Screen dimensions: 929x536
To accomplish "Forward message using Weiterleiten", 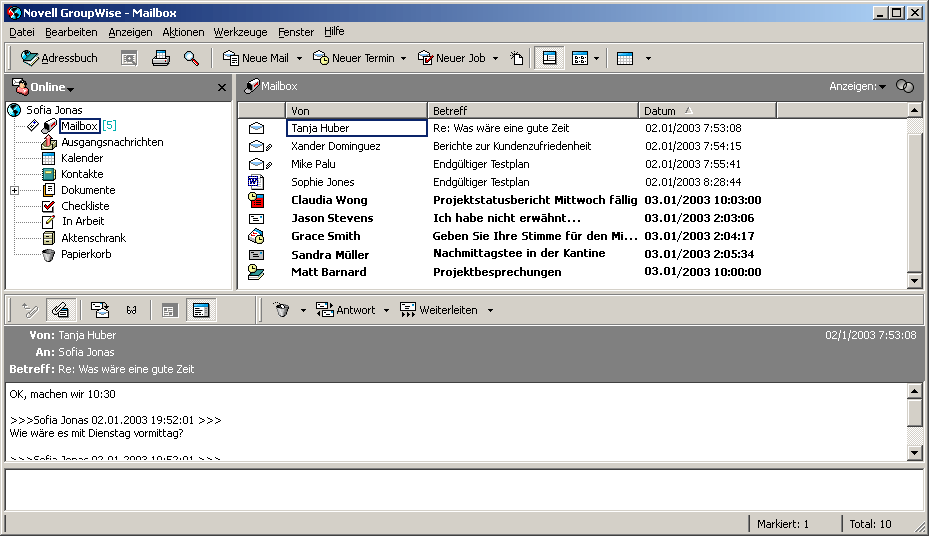I will pos(439,310).
